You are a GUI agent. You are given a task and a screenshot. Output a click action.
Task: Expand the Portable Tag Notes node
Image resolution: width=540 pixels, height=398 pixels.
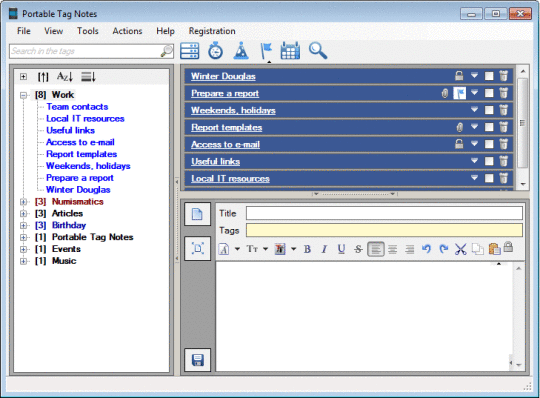click(x=23, y=237)
